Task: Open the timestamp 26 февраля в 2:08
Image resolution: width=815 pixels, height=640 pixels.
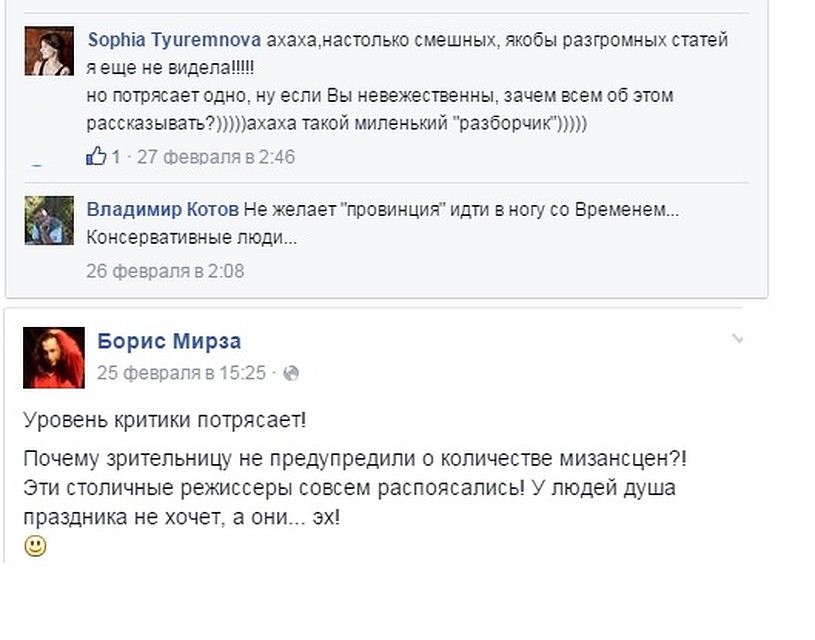Action: (x=165, y=271)
